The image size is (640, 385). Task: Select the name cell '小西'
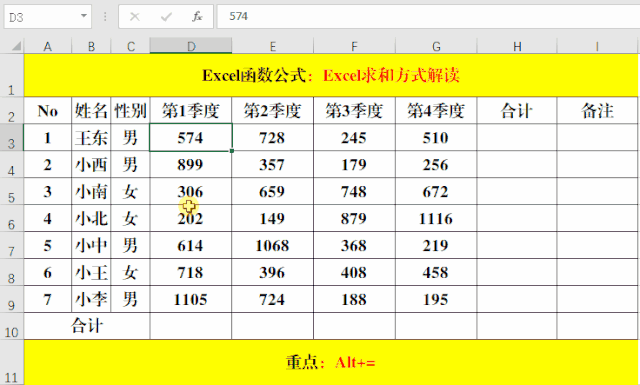click(91, 165)
